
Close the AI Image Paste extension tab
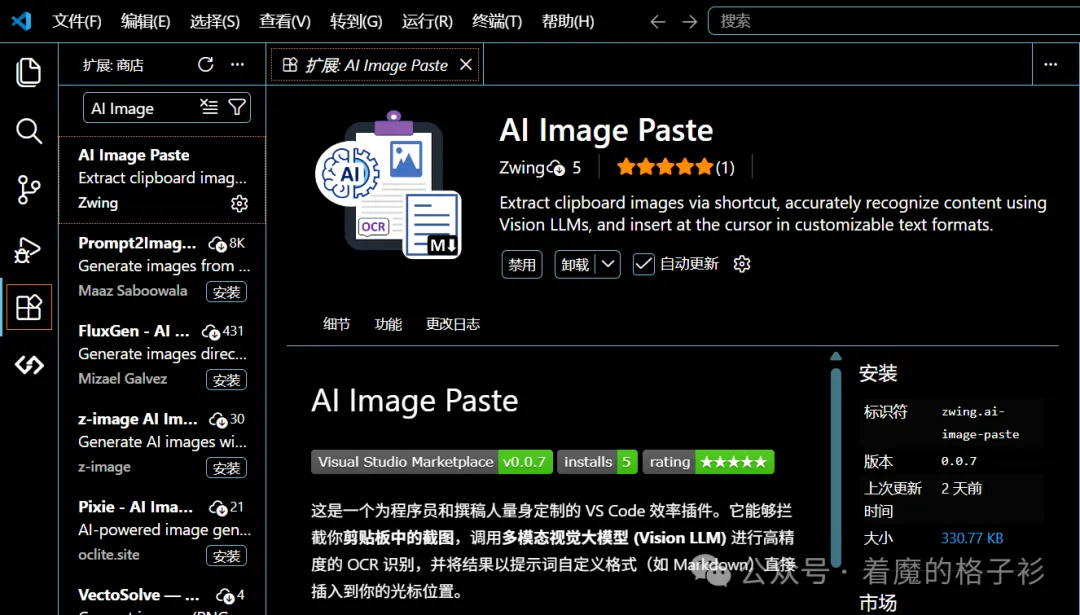coord(466,65)
